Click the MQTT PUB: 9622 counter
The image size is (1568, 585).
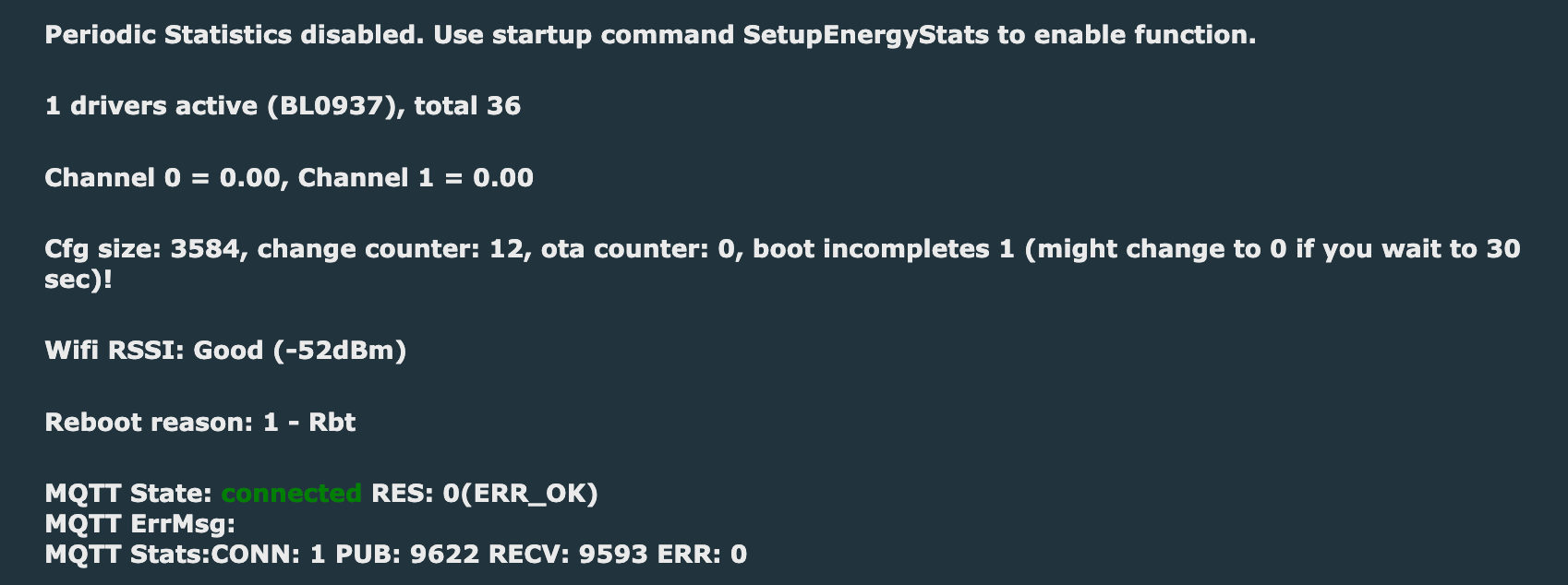[407, 555]
